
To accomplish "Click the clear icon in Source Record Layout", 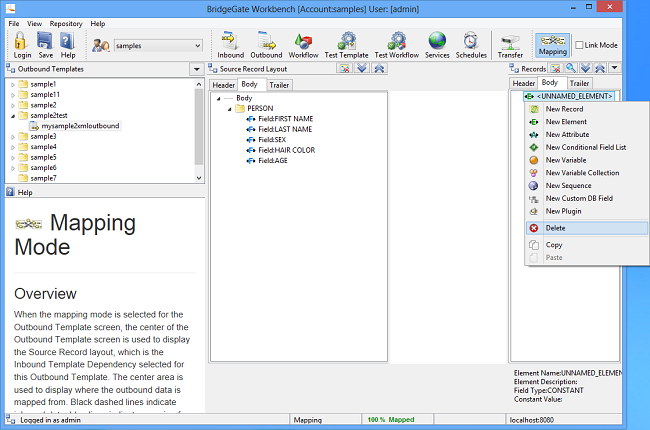I will click(x=344, y=68).
